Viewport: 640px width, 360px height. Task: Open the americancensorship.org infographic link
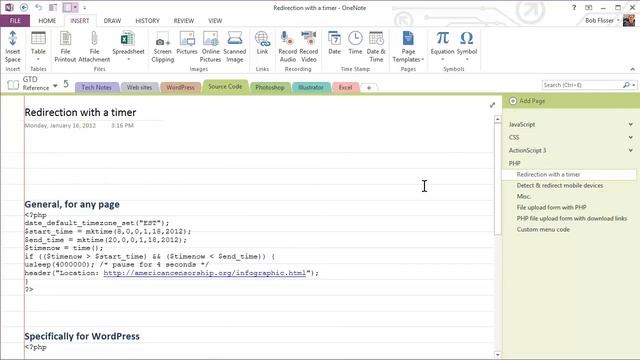tap(204, 273)
